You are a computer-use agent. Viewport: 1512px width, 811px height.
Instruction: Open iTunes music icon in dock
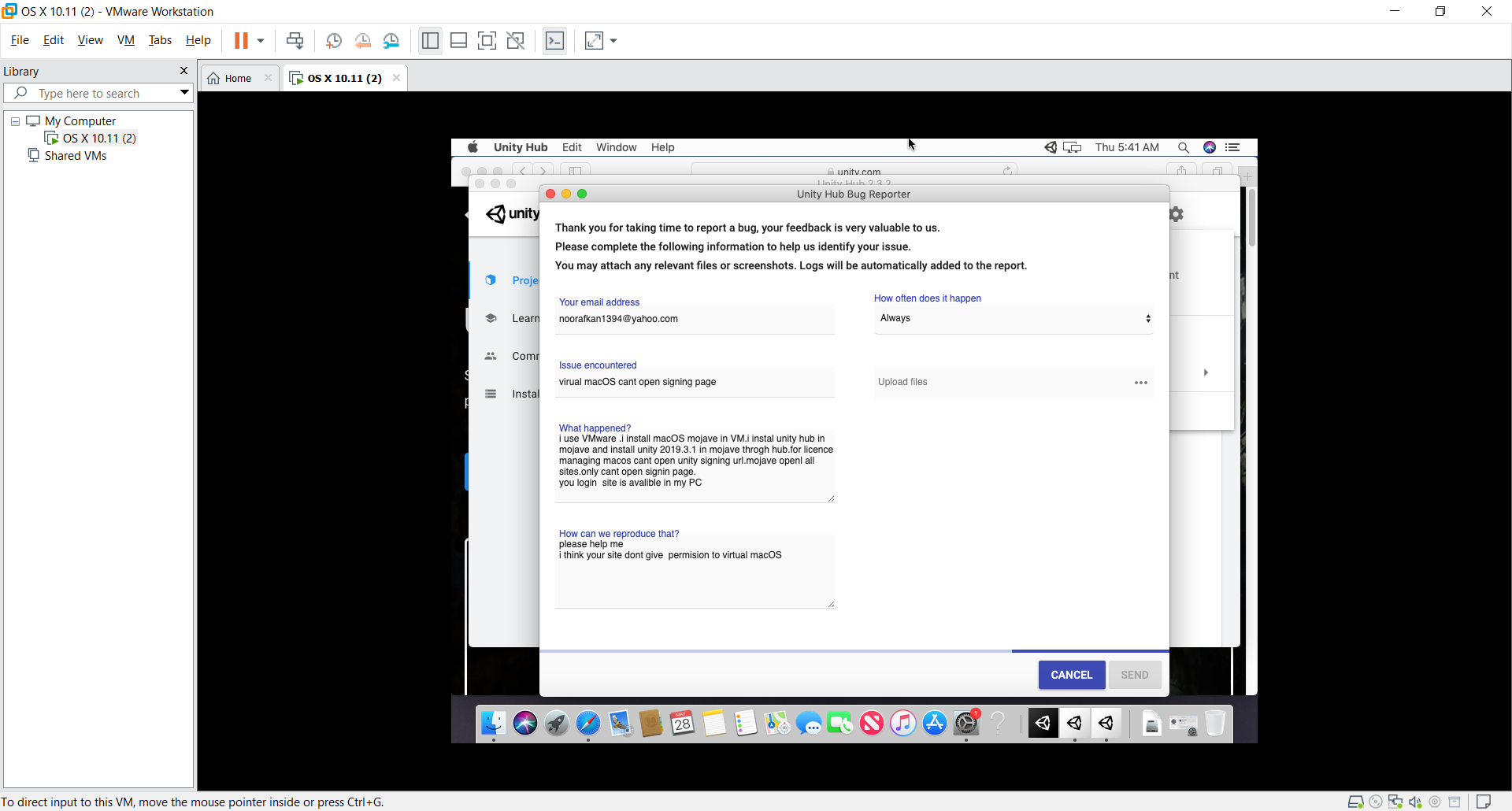[x=903, y=723]
